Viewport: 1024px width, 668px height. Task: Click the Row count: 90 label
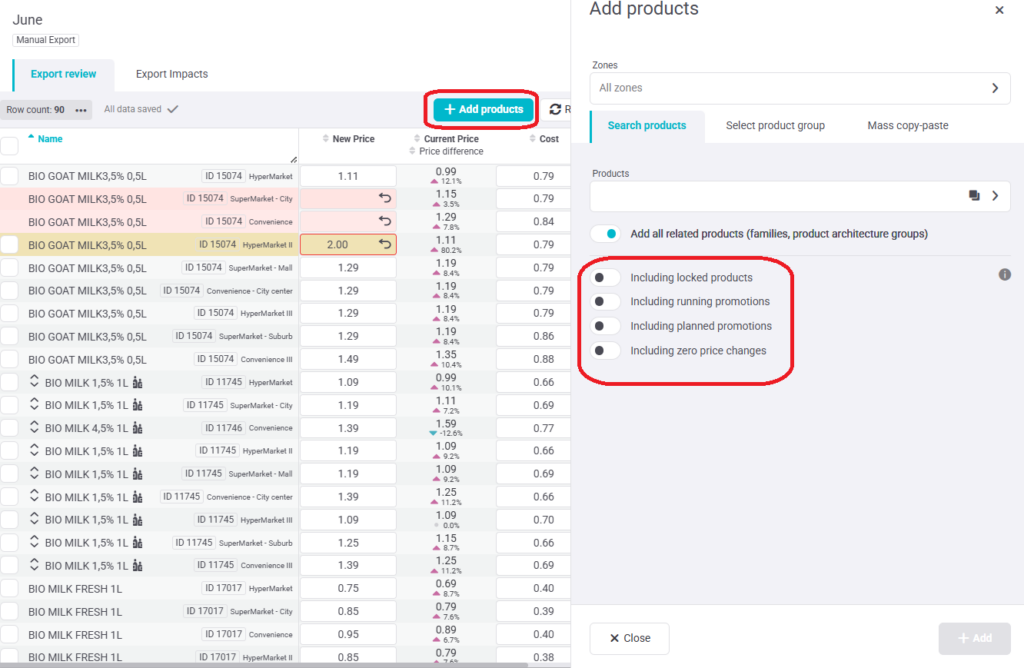tap(35, 110)
